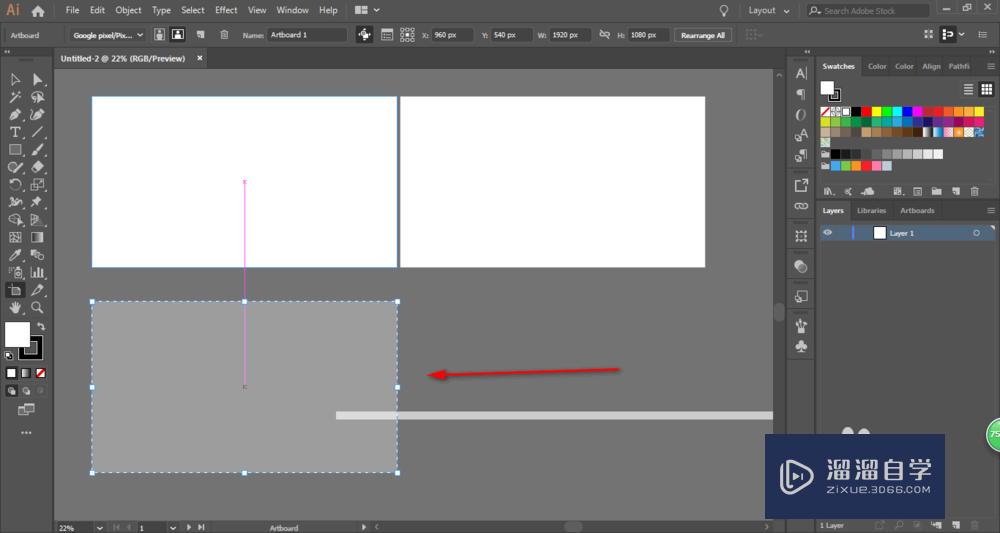Select the Pen tool
Viewport: 1000px width, 533px height.
(x=15, y=115)
